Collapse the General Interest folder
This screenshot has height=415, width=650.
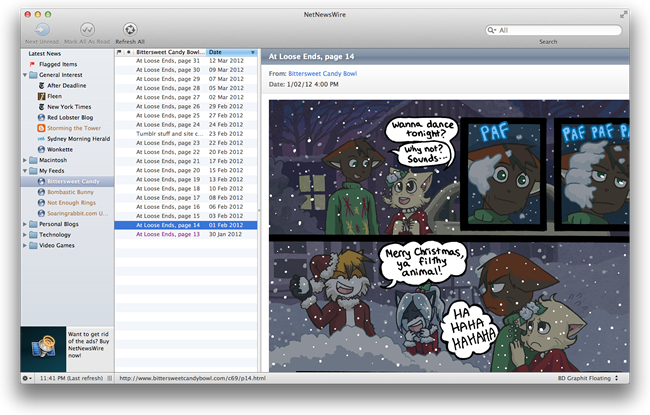coord(25,75)
